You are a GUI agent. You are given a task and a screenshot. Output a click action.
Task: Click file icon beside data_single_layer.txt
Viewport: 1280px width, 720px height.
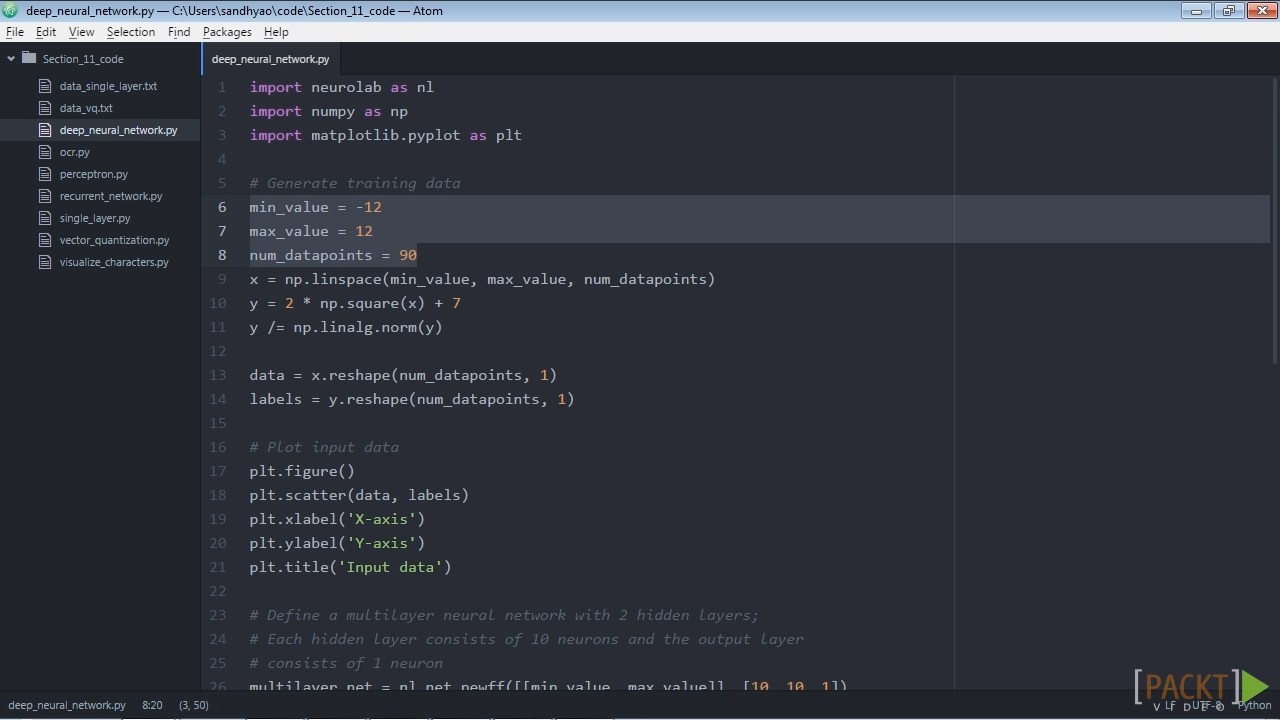point(44,86)
